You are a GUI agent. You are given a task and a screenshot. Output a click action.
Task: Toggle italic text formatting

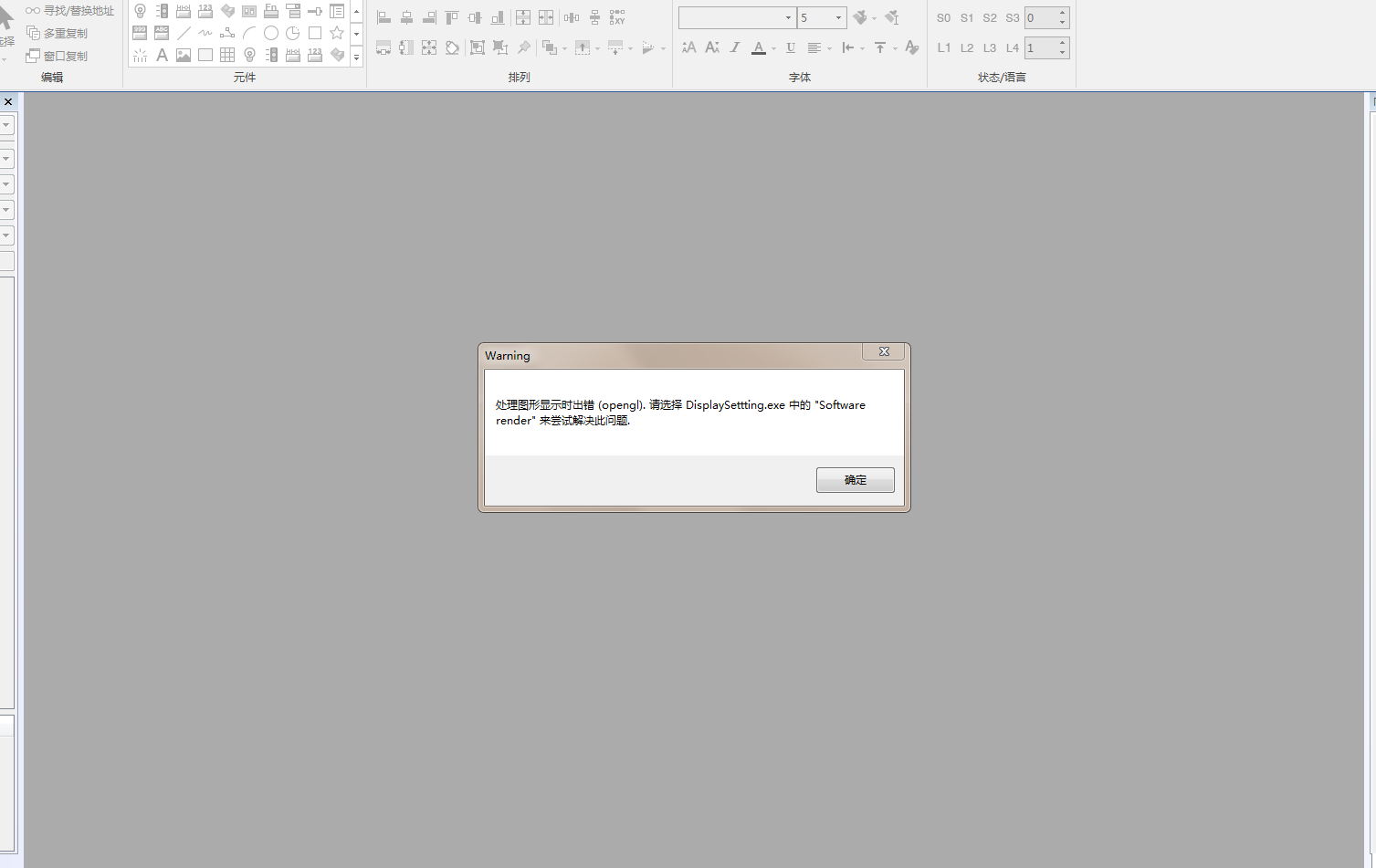[x=735, y=47]
